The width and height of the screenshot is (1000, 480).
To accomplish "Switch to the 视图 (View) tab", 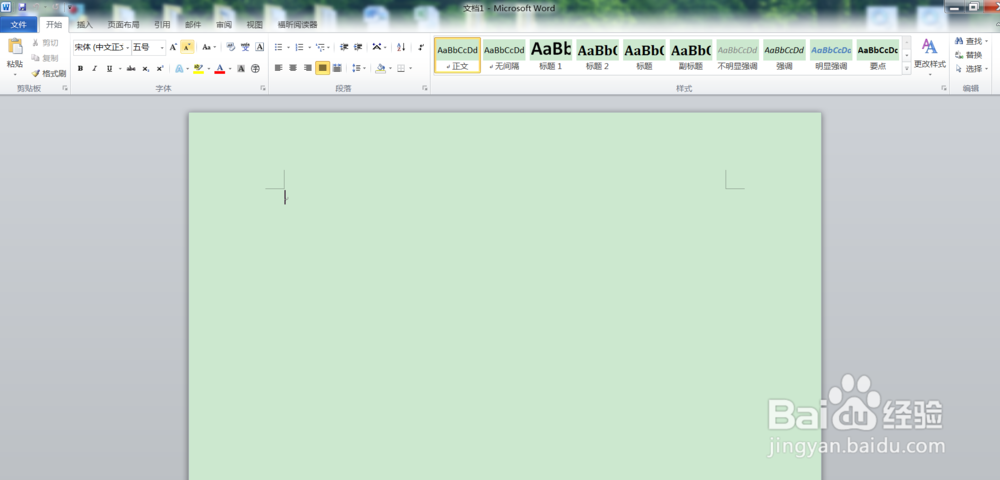I will pos(254,25).
